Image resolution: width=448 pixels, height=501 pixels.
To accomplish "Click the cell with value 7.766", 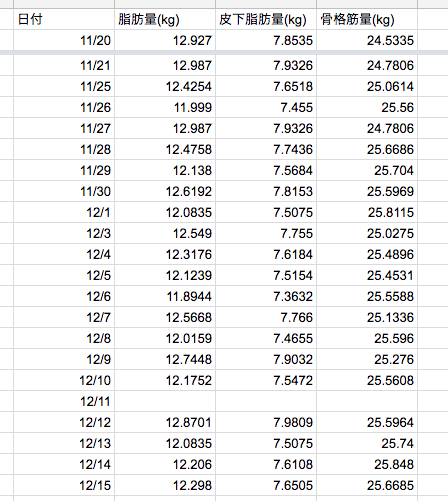I will pos(266,317).
